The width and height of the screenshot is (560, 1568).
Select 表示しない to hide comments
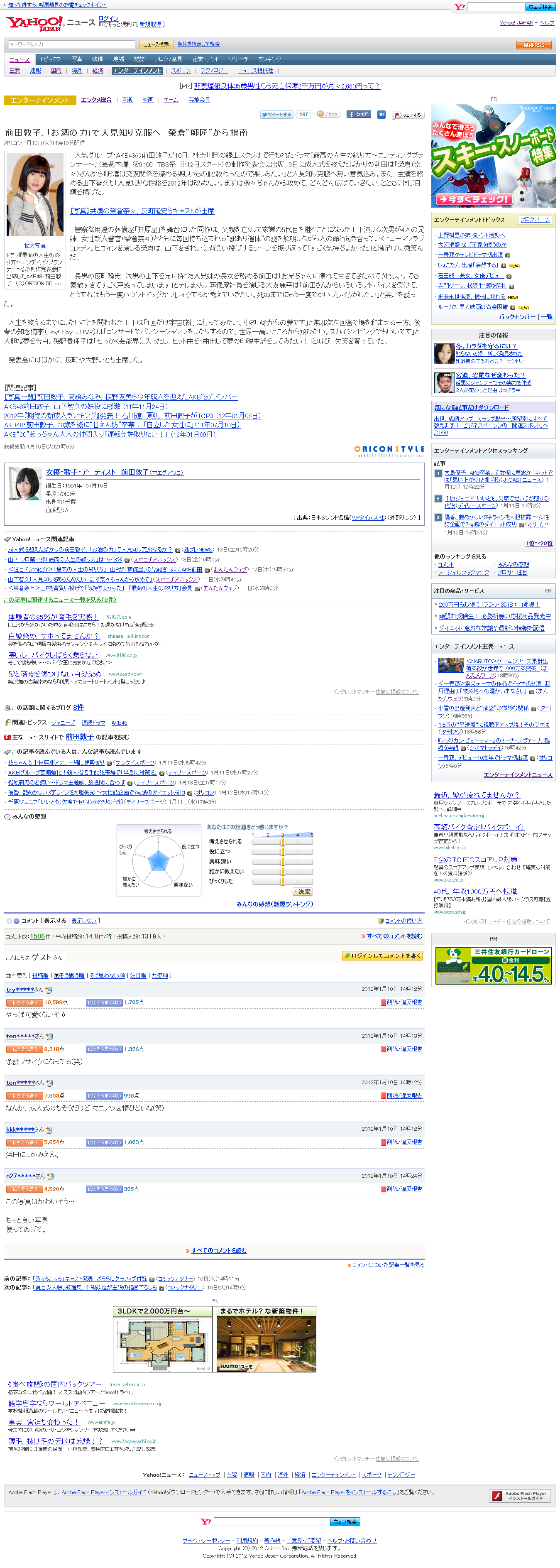pos(84,921)
